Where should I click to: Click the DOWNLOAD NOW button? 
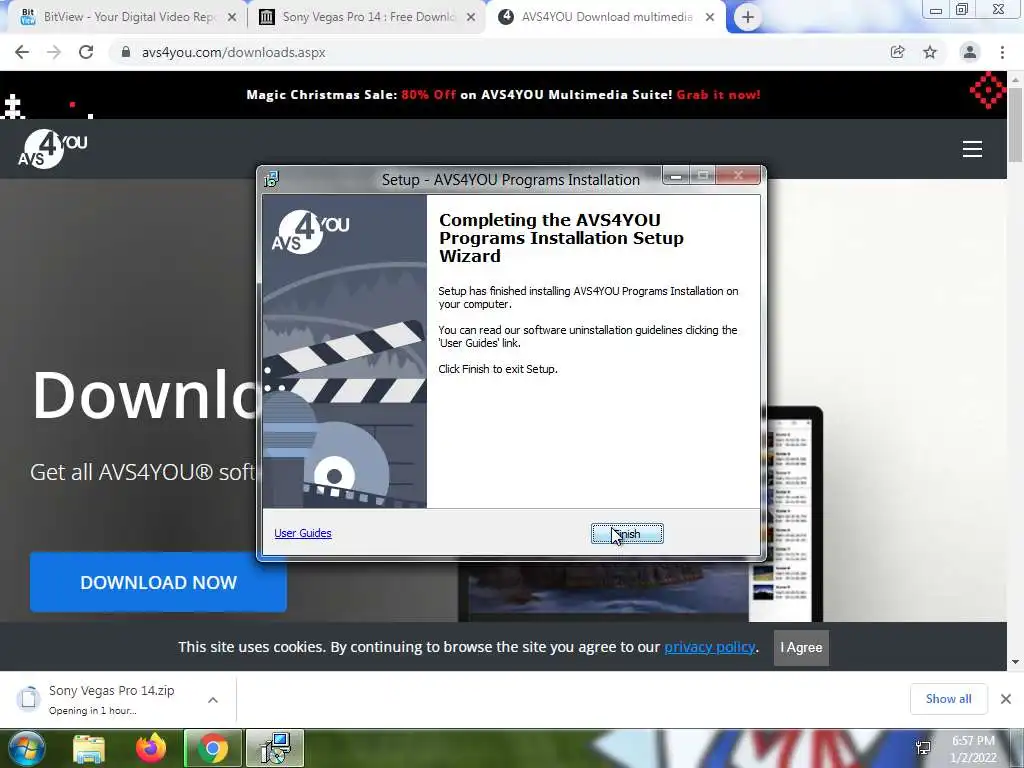pos(158,582)
